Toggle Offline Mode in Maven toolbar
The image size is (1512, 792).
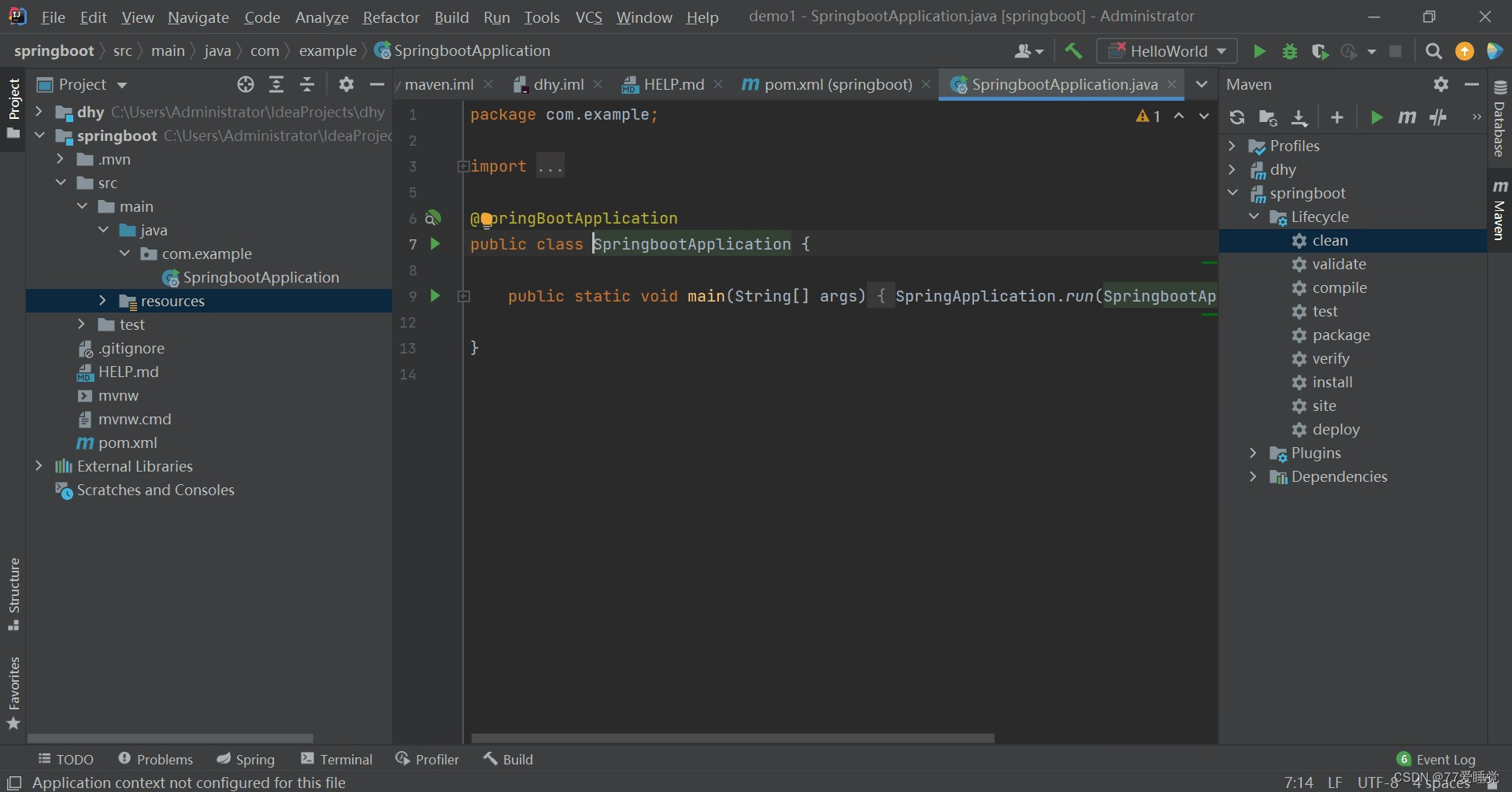pyautogui.click(x=1438, y=117)
